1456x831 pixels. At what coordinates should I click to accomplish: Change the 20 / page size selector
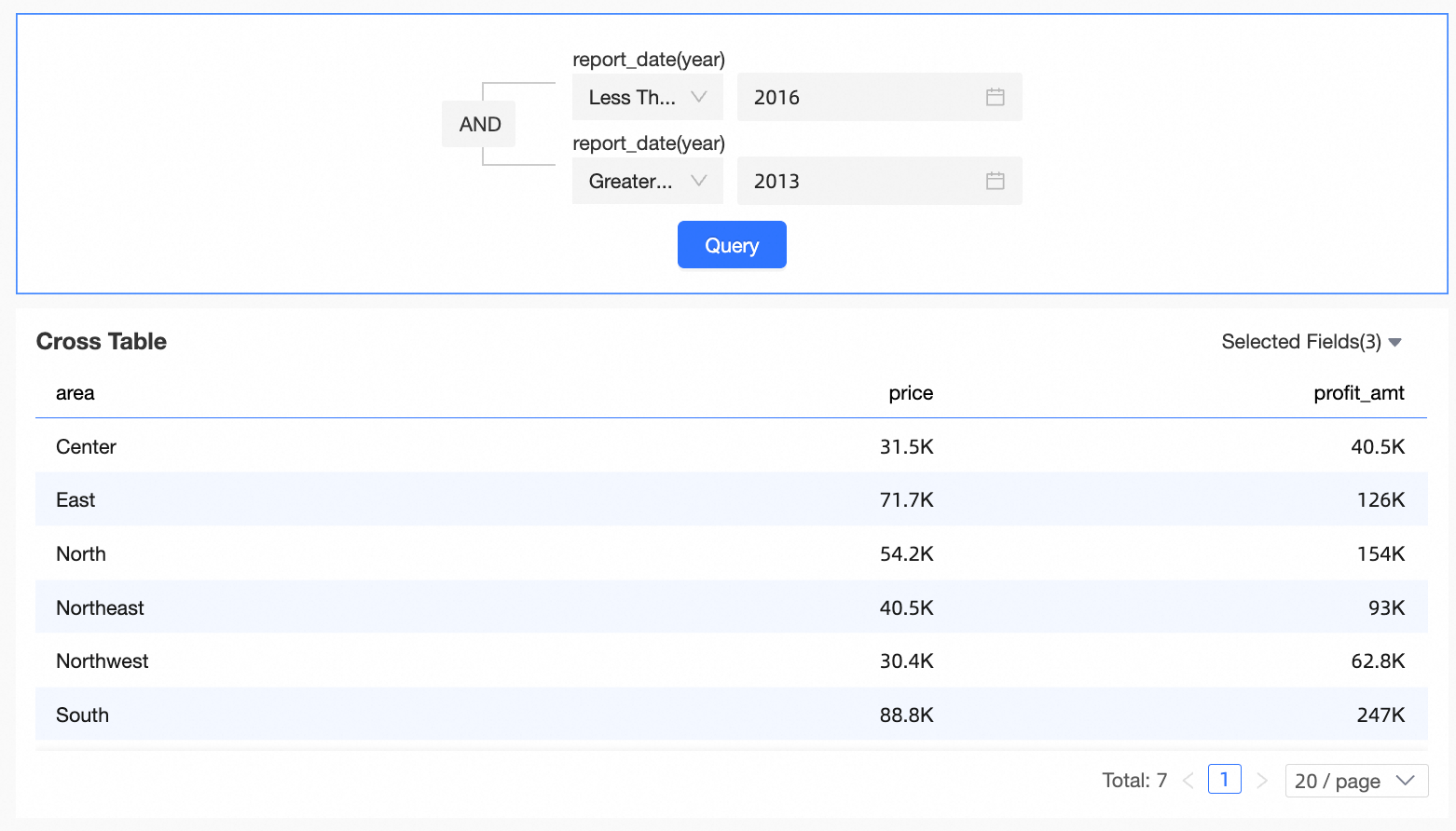pos(1355,781)
